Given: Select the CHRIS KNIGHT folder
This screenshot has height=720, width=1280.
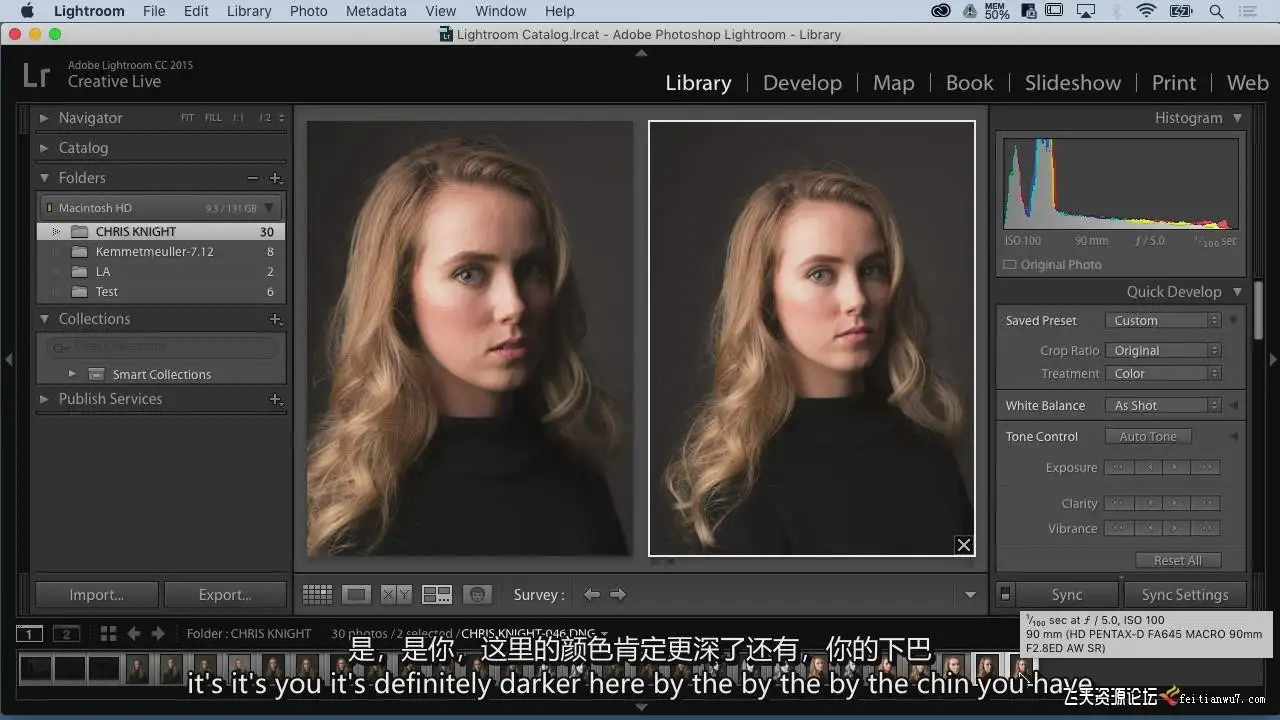Looking at the screenshot, I should pos(161,232).
